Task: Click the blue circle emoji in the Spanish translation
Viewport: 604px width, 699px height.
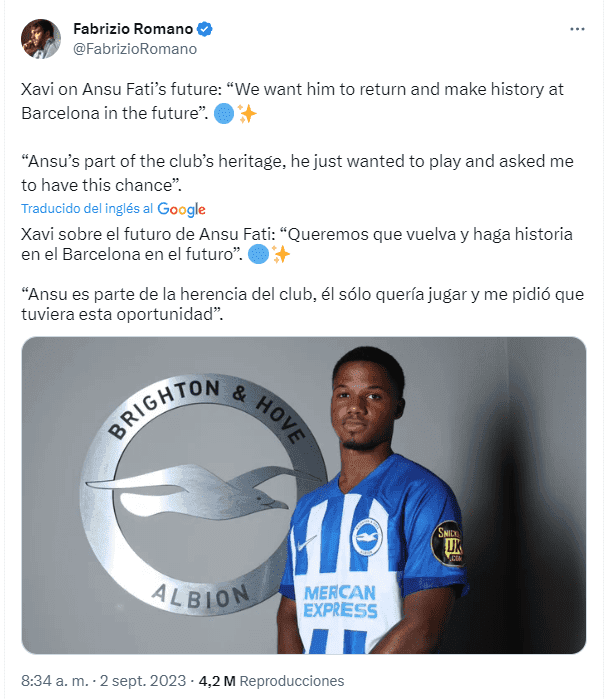Action: [259, 255]
